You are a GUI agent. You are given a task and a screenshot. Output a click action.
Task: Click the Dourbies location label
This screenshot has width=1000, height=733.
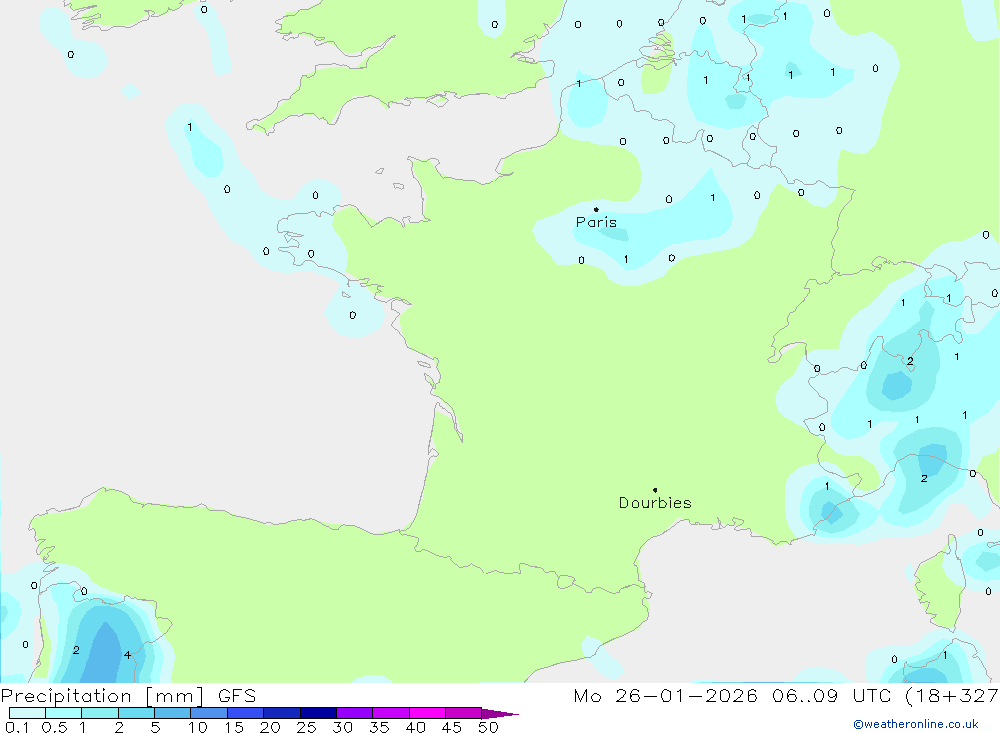(x=655, y=503)
